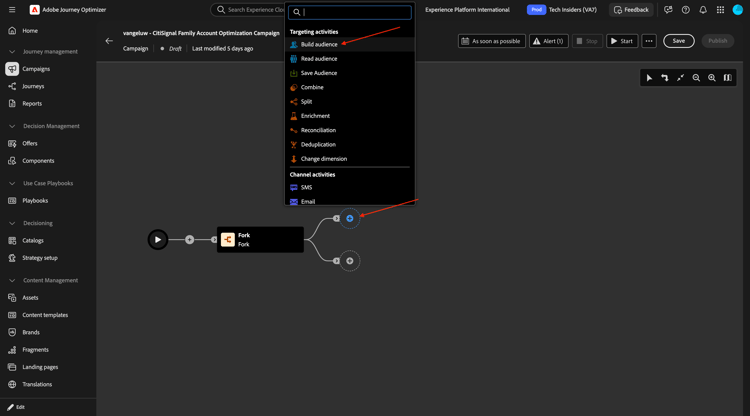Open the apps grid switcher
750x416 pixels.
pyautogui.click(x=720, y=10)
